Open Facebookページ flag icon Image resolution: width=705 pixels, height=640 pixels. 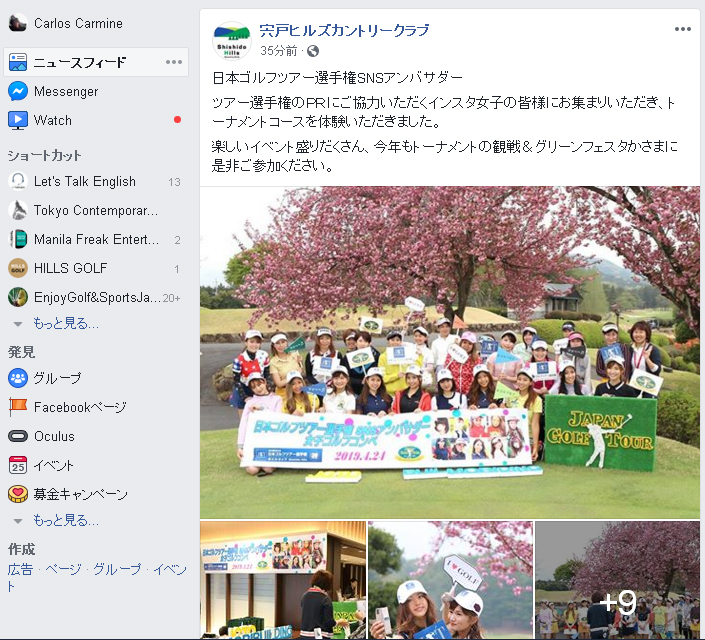click(x=18, y=407)
